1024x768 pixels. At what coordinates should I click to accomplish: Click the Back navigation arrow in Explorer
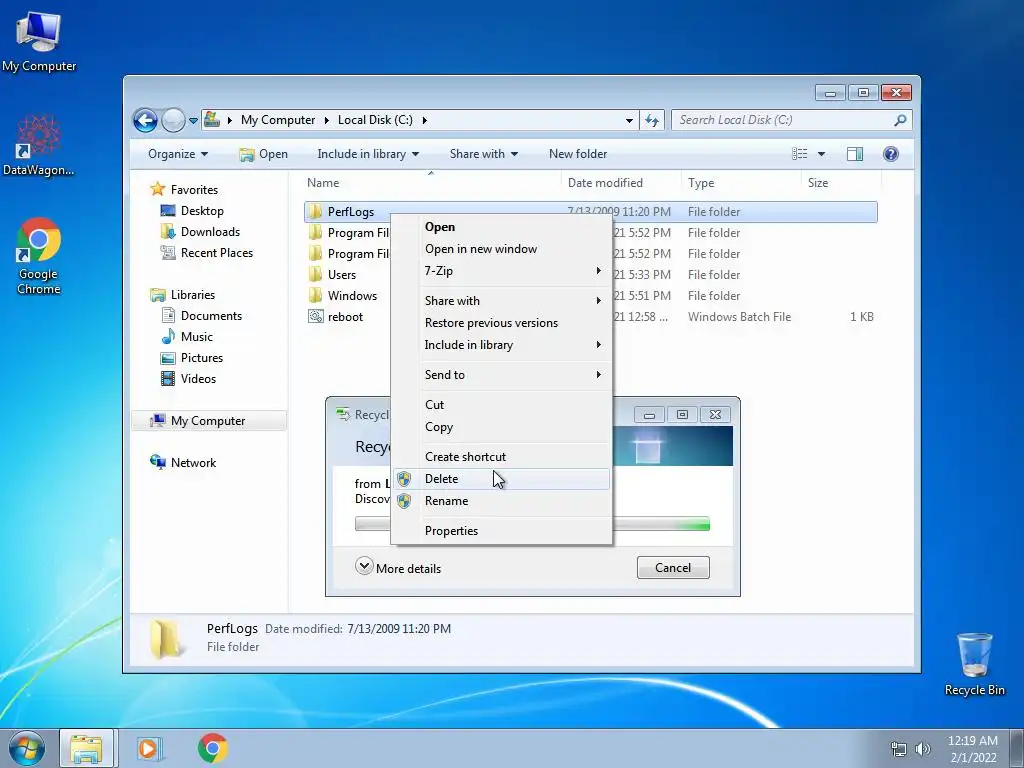[x=145, y=120]
